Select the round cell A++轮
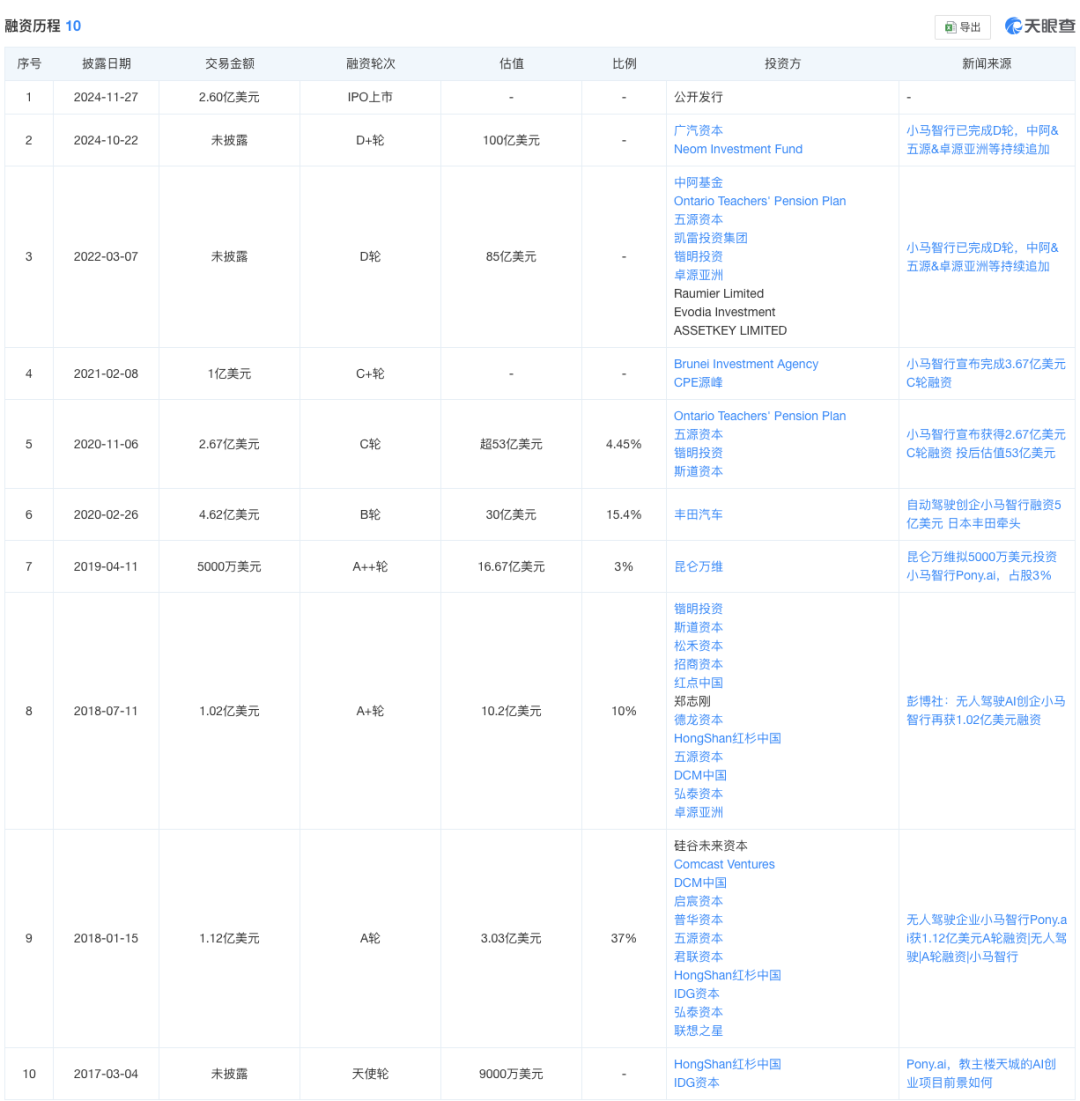Image resolution: width=1080 pixels, height=1101 pixels. [x=370, y=567]
